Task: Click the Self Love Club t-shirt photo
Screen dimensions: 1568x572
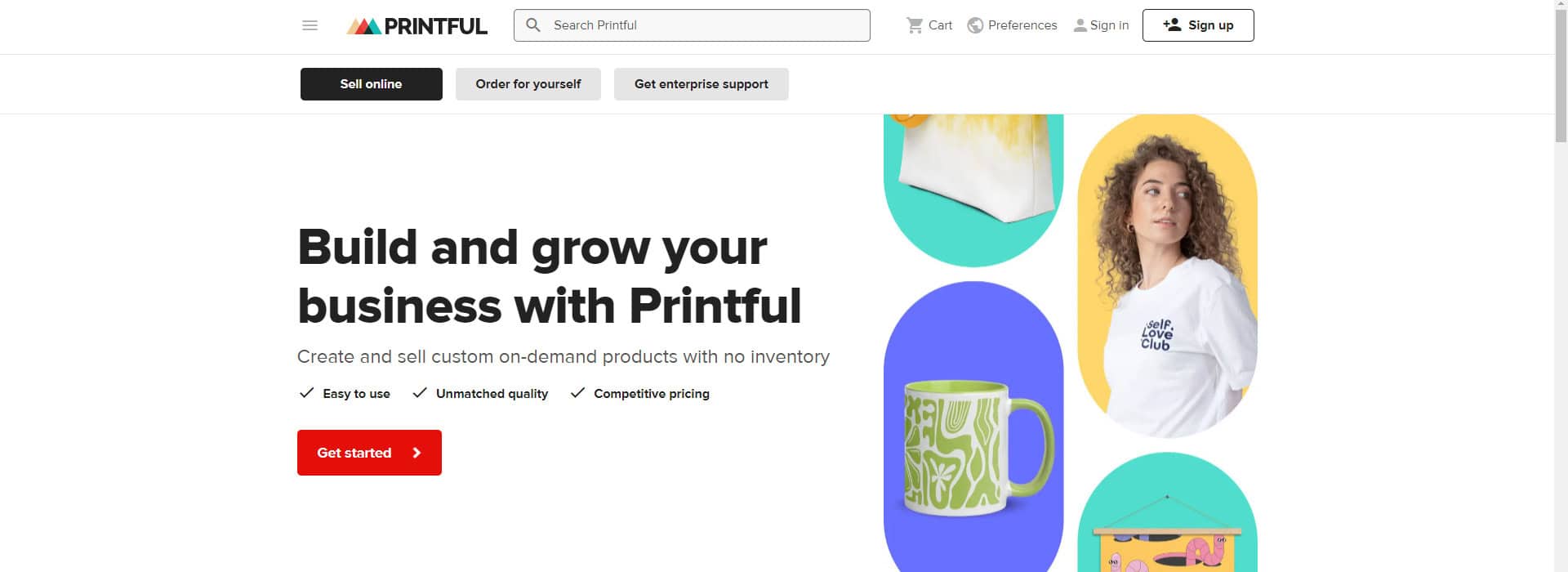Action: (1168, 276)
